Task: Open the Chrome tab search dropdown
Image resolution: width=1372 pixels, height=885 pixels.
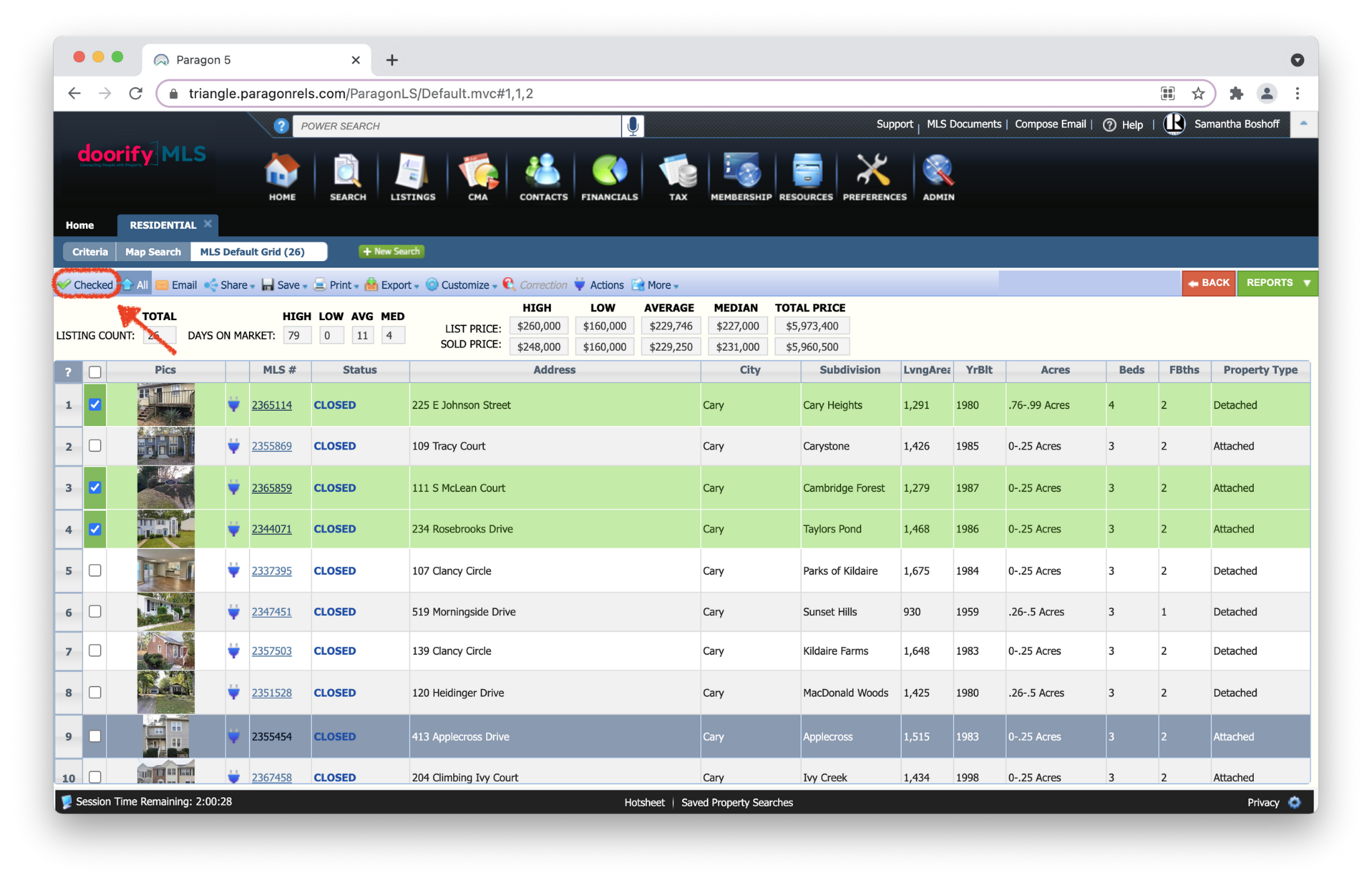Action: [1297, 60]
